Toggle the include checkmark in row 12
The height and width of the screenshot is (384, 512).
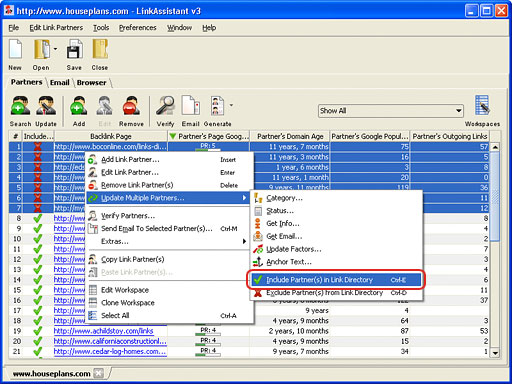[x=38, y=259]
